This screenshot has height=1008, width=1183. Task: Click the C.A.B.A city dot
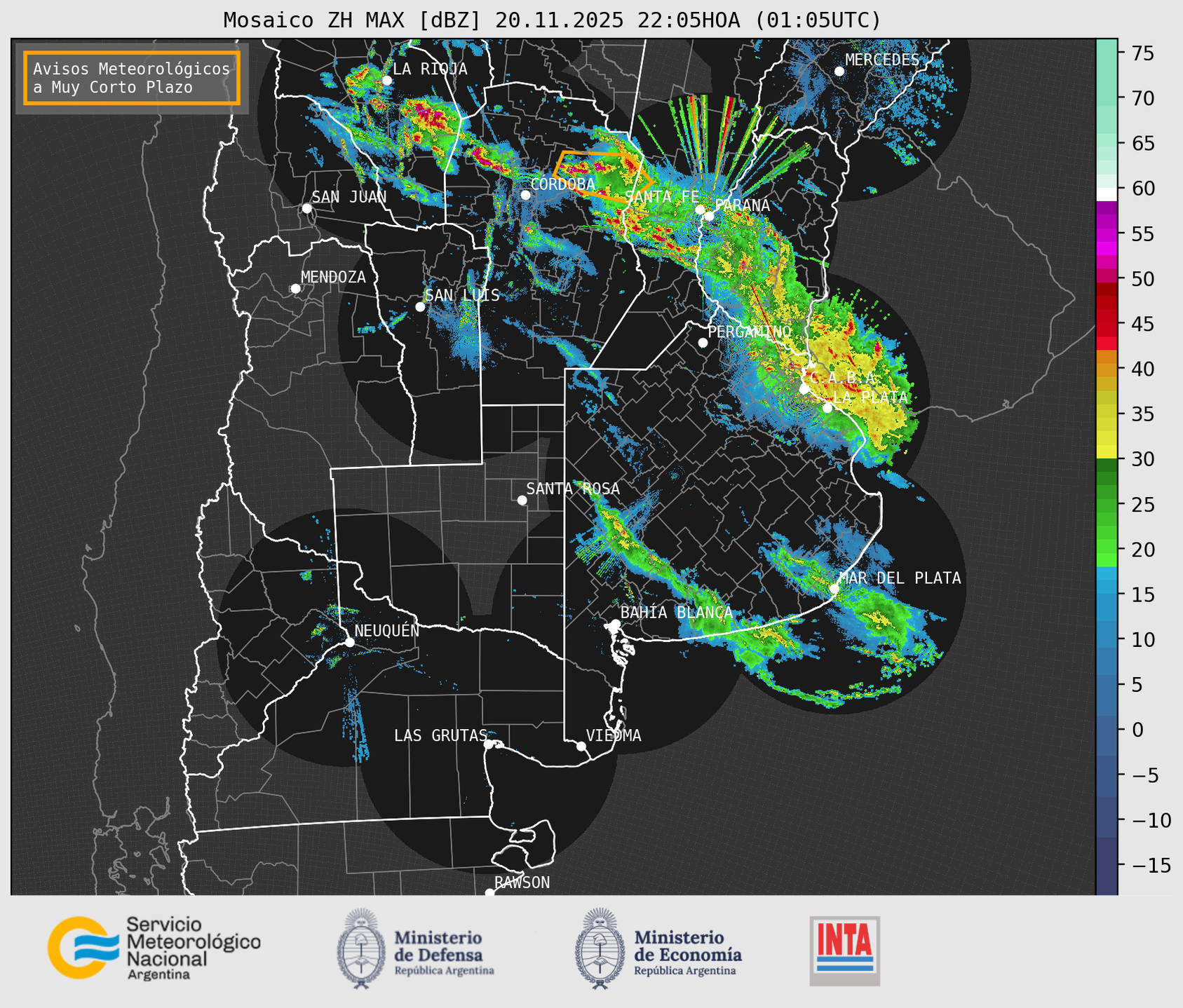pyautogui.click(x=804, y=389)
